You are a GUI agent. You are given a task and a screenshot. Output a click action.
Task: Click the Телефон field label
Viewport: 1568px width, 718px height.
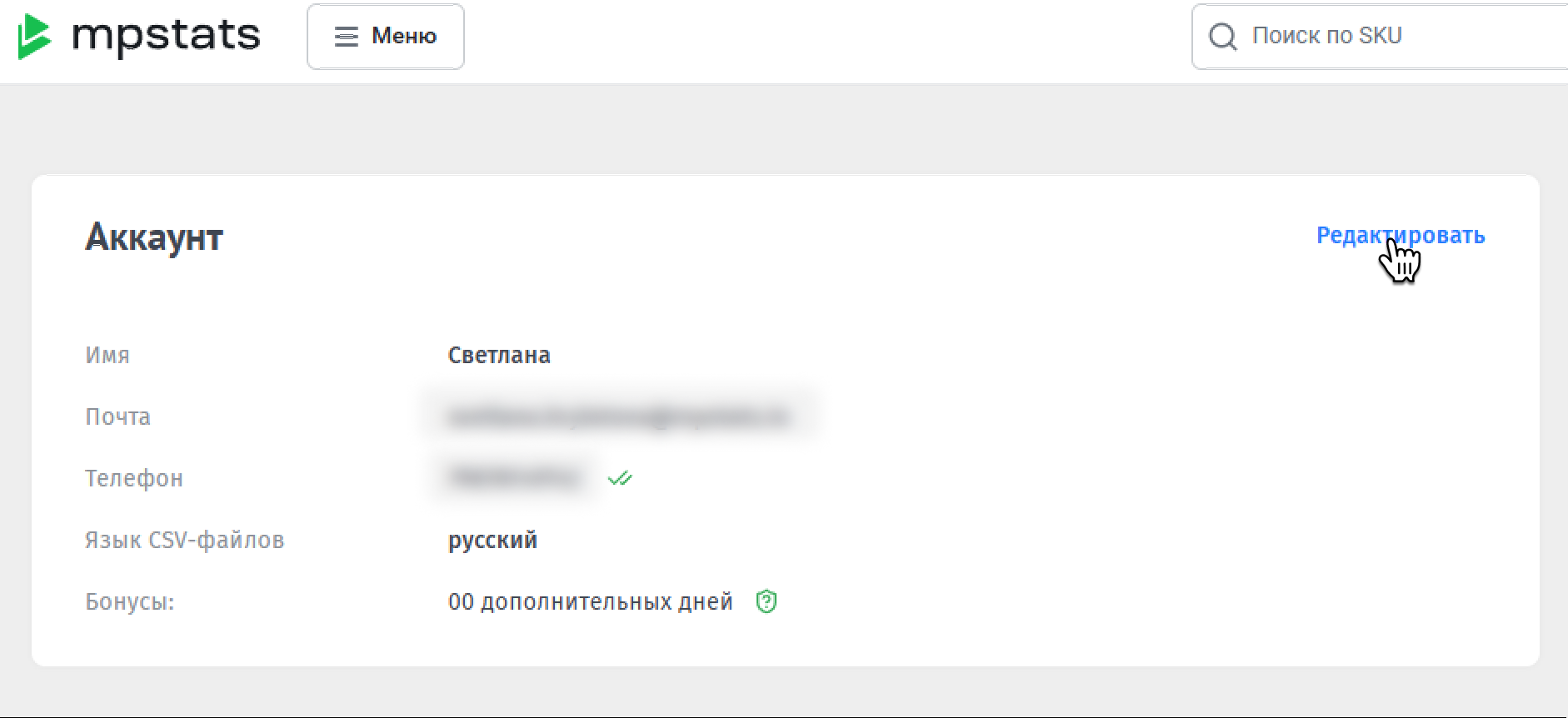click(134, 479)
